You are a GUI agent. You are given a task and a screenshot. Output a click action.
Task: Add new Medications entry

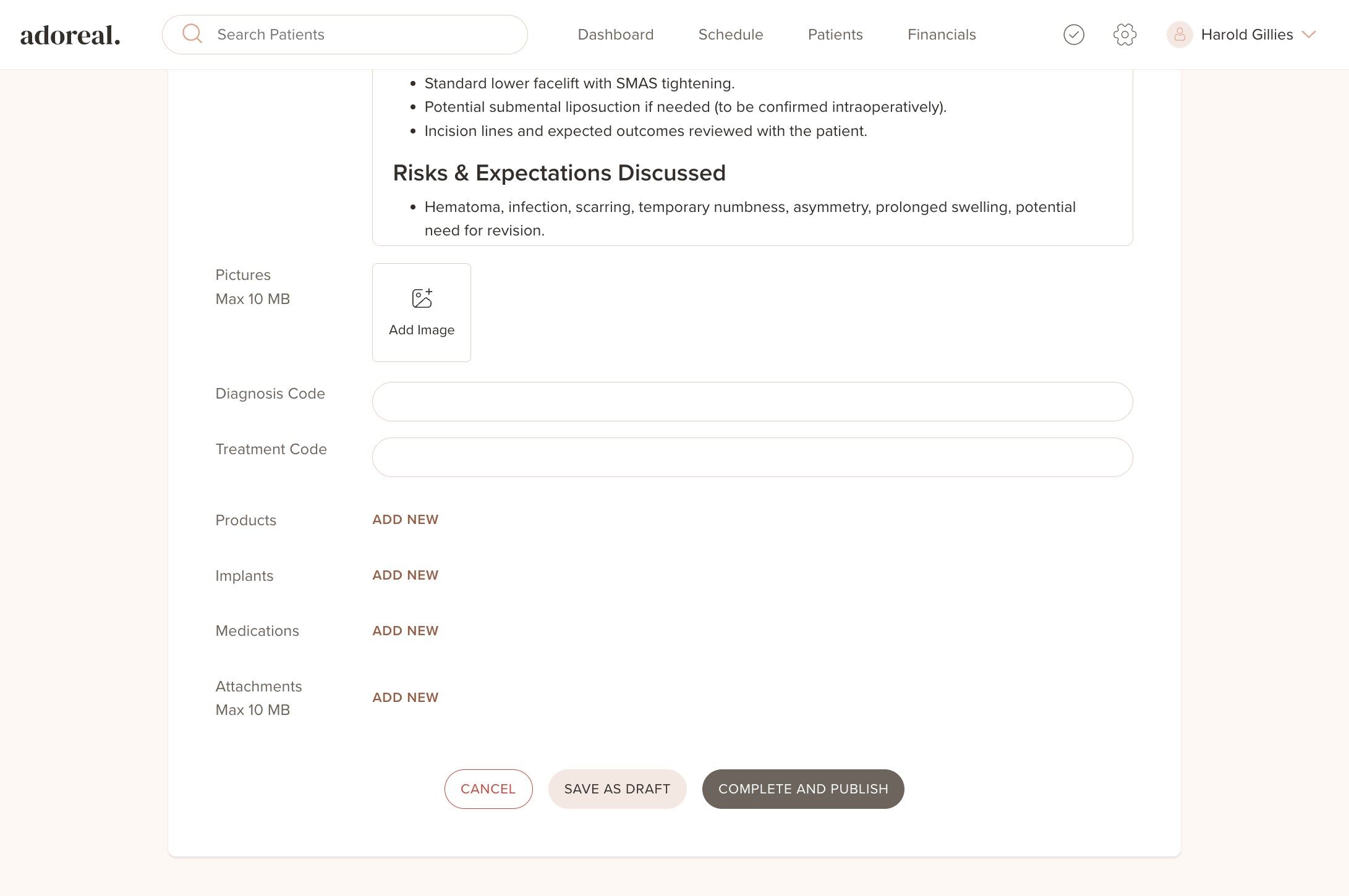click(405, 631)
